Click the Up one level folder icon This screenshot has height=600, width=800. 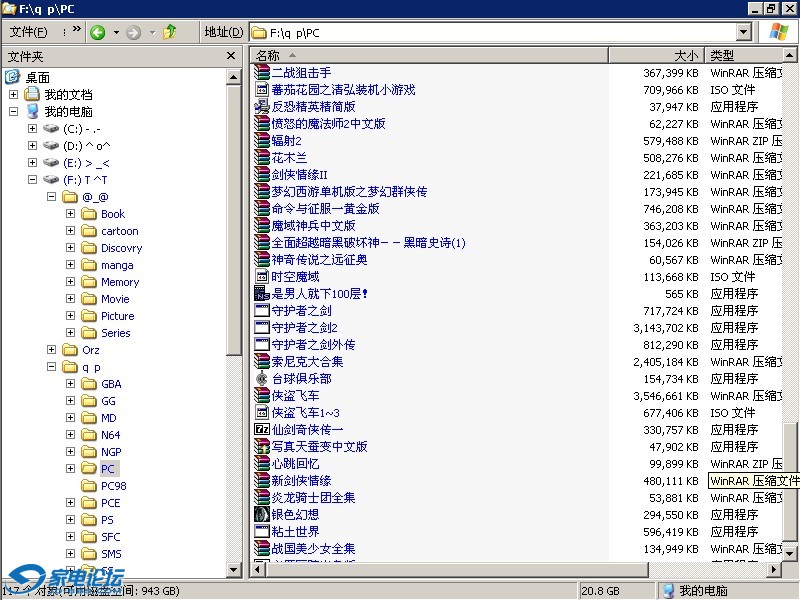pyautogui.click(x=170, y=32)
